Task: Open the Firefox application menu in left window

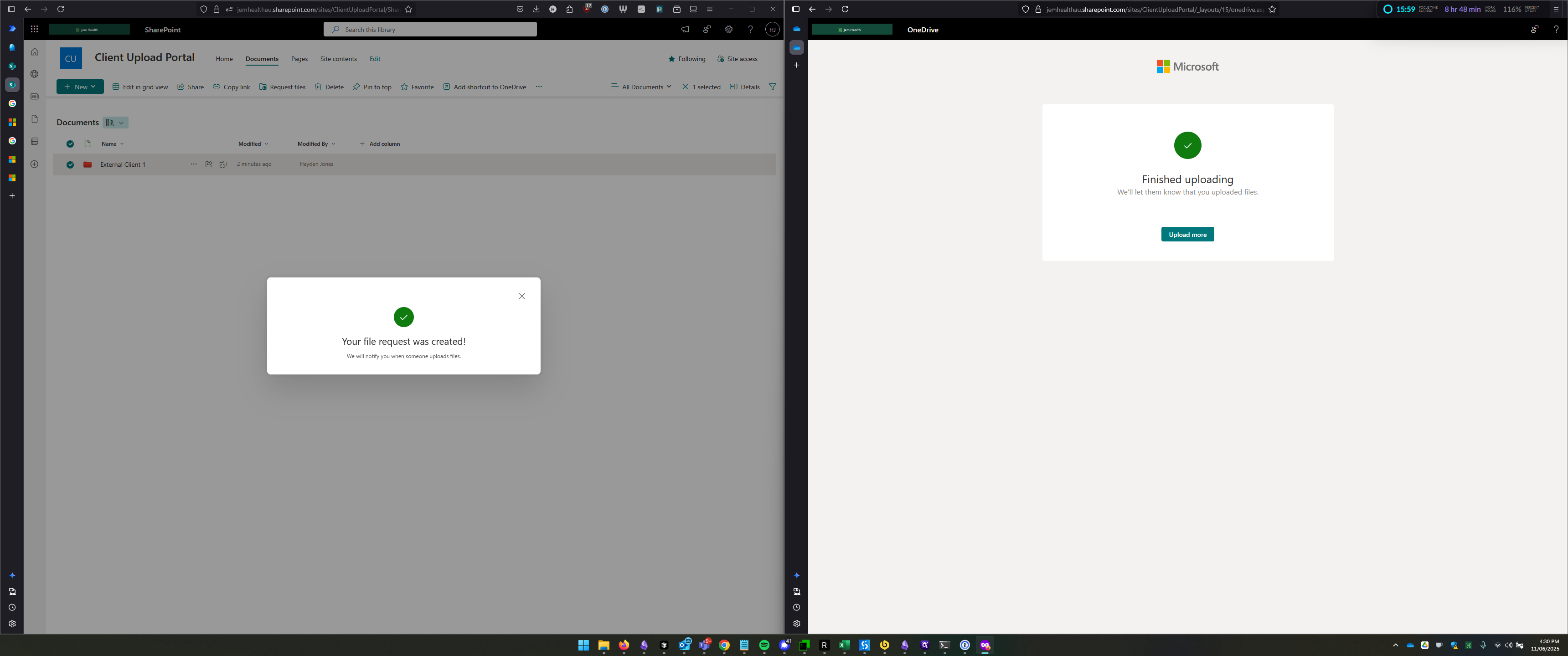Action: coord(710,9)
